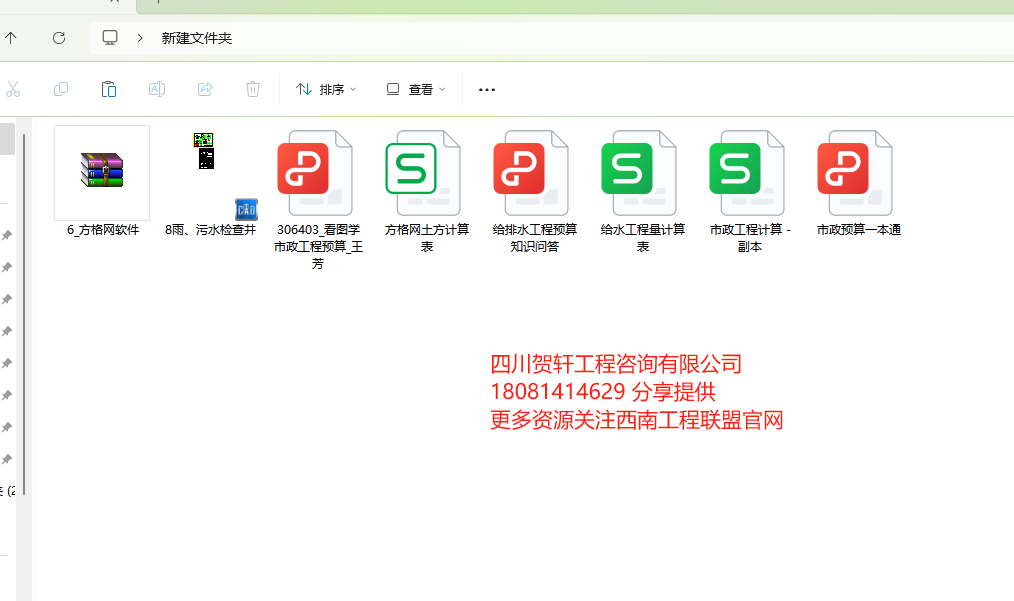
Task: Click the Cut scissors icon
Action: point(13,89)
